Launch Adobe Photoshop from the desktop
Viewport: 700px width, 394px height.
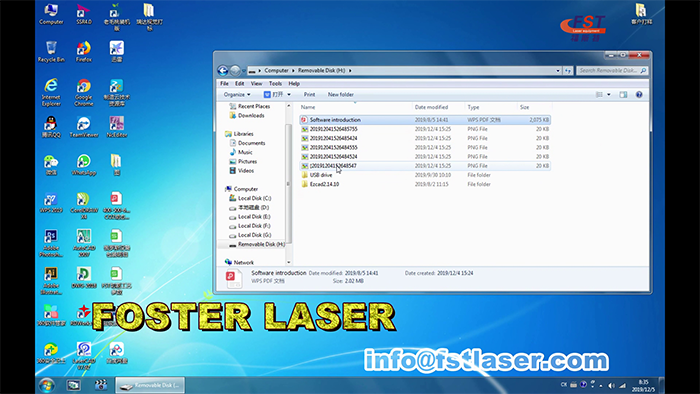click(x=51, y=243)
